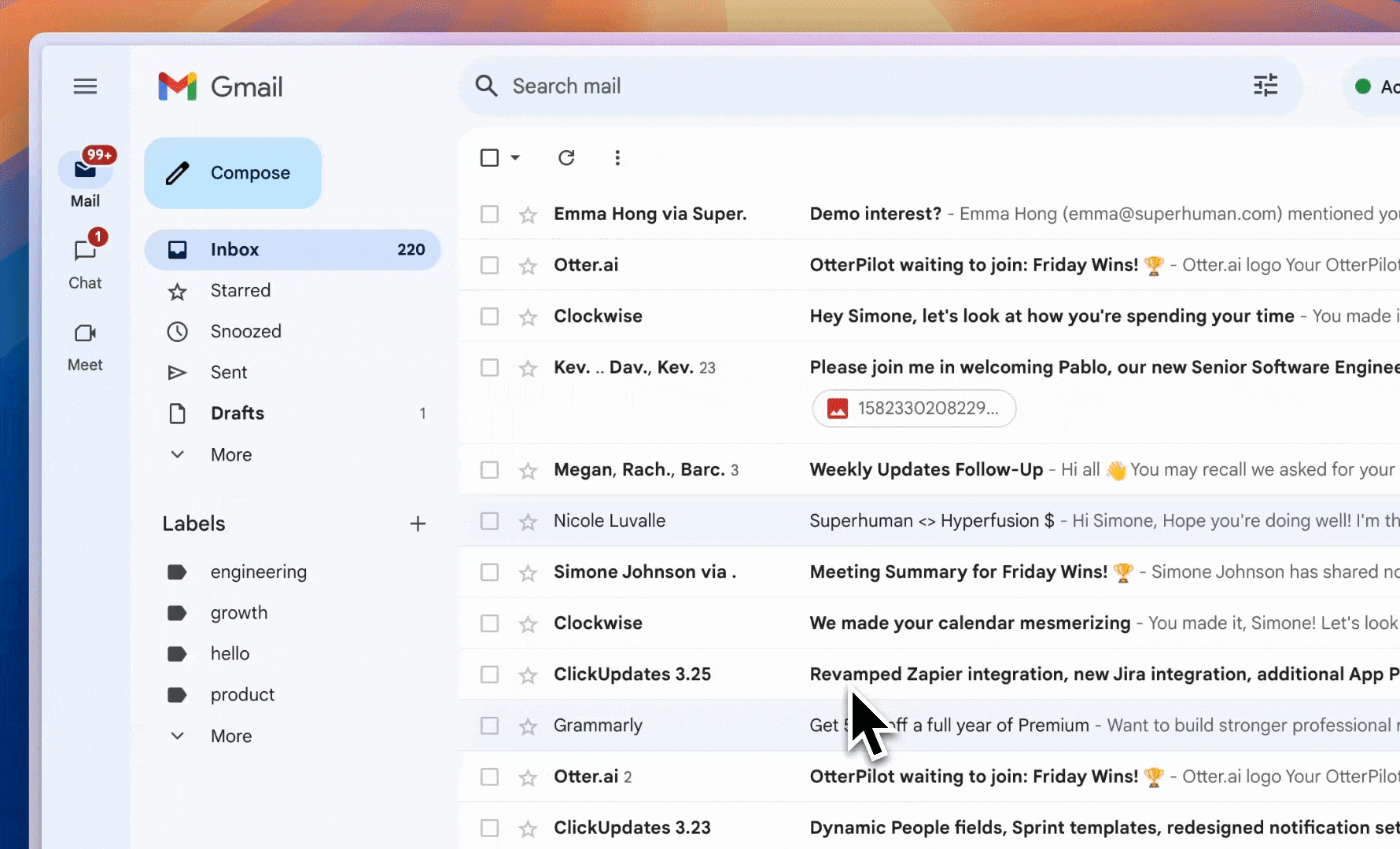Click the green active status indicator
The image size is (1400, 849).
point(1363,86)
